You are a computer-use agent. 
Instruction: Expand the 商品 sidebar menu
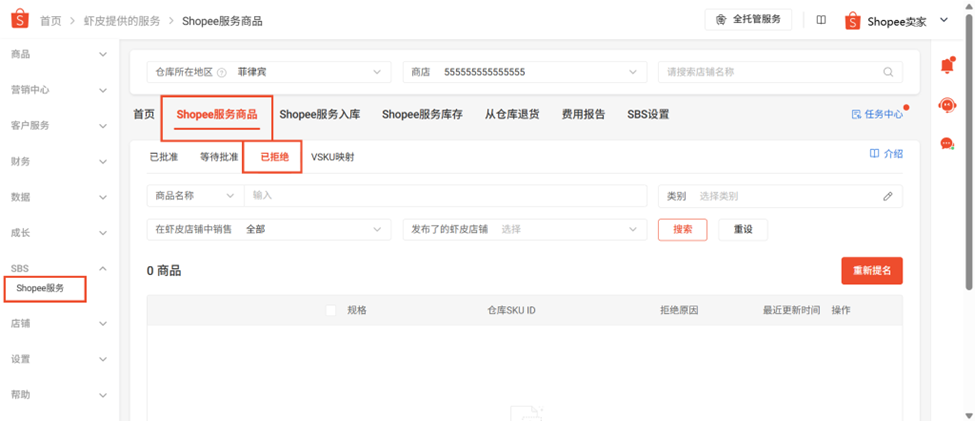(103, 55)
